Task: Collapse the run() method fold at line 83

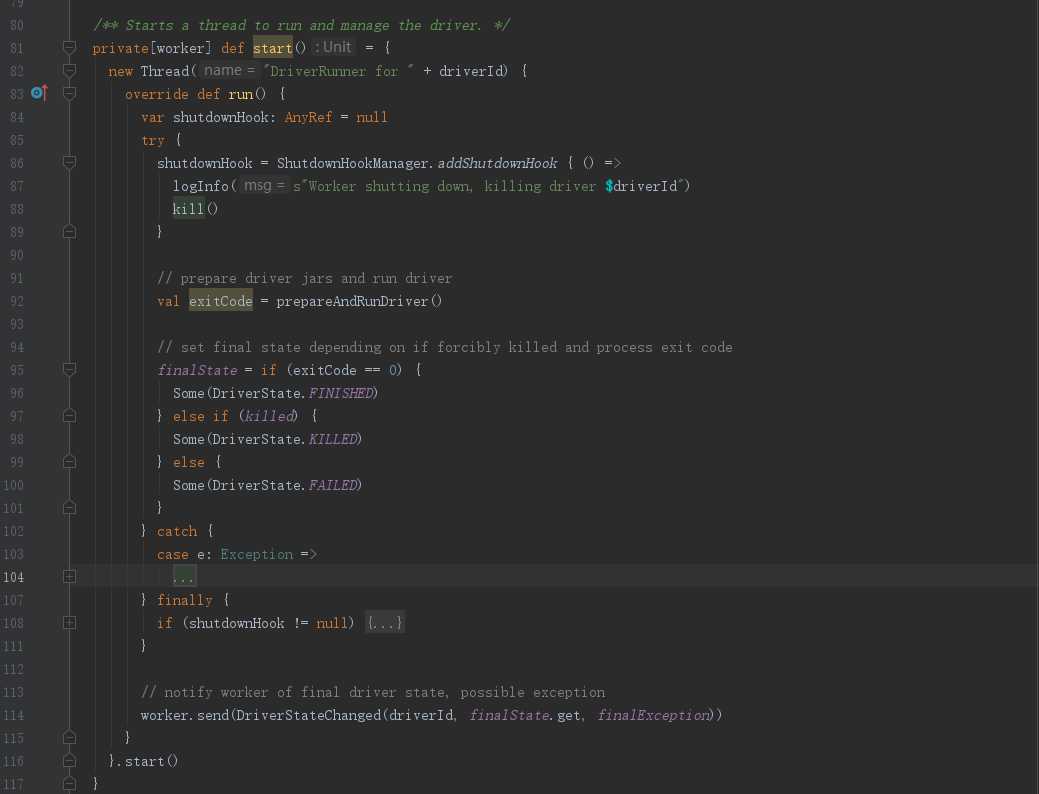Action: (69, 93)
